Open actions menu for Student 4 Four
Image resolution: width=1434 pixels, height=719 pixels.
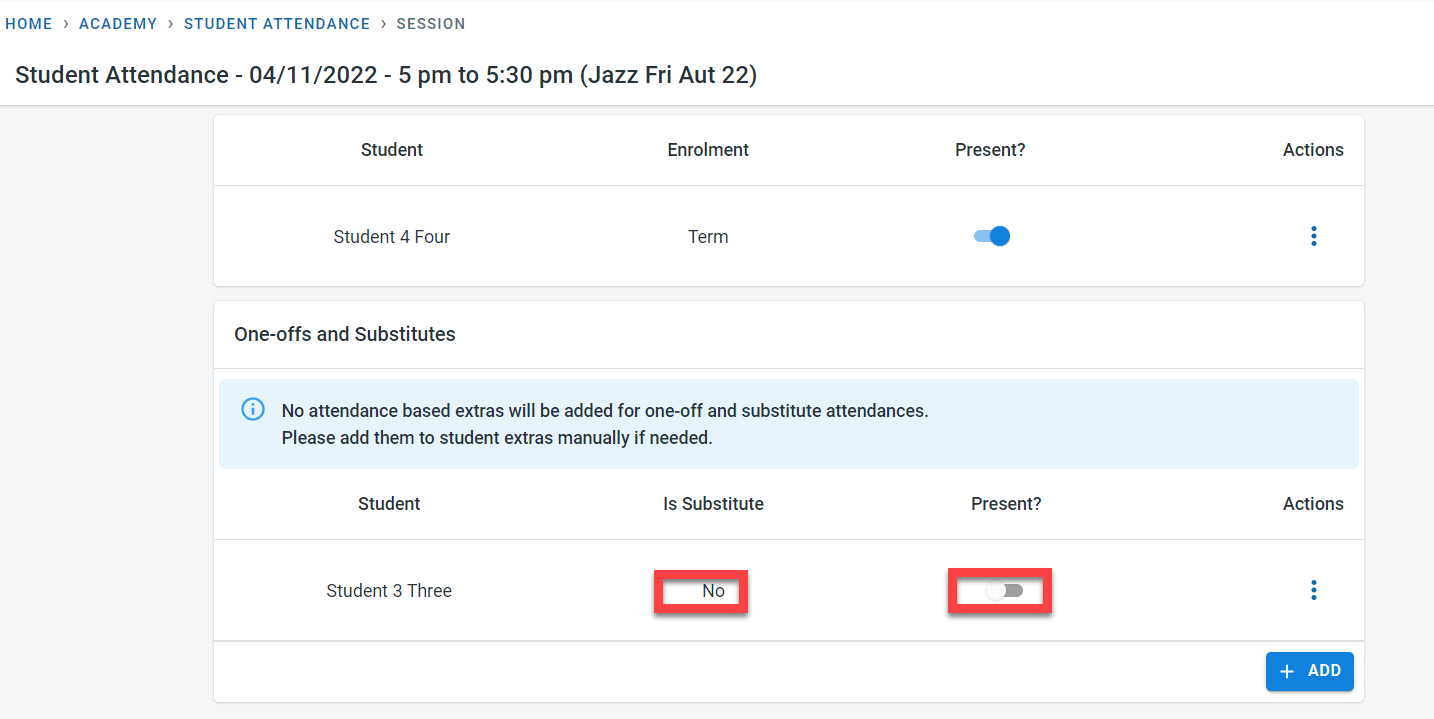coord(1313,237)
